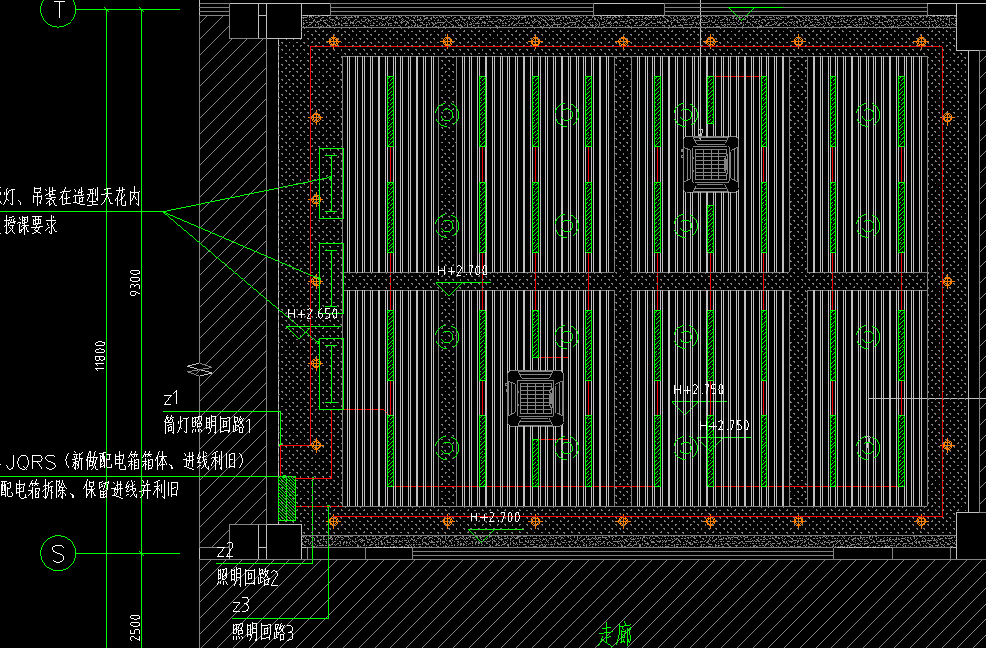
Task: Pick the 9300 dimension text
Action: tap(135, 283)
